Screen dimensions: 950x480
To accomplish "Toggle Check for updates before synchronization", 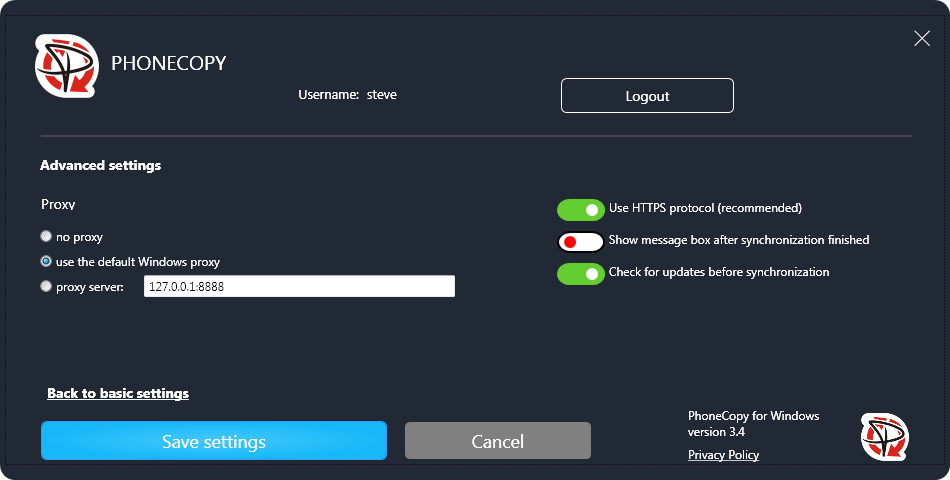I will (580, 274).
